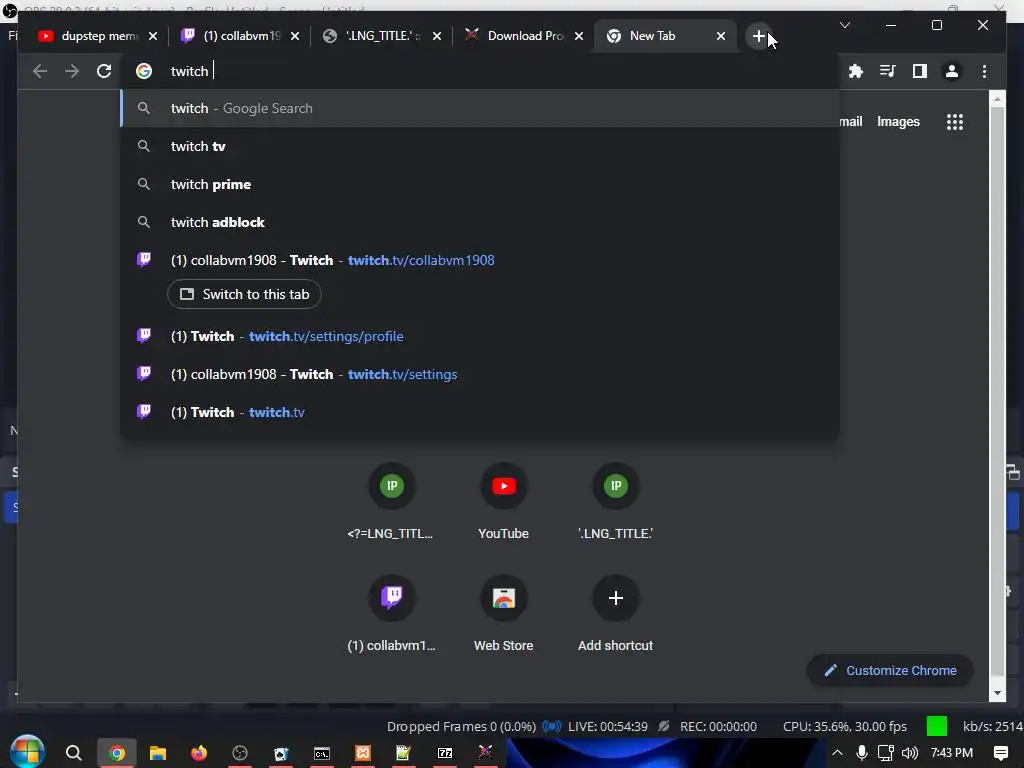Open the media controls icon in the toolbar

coord(888,71)
